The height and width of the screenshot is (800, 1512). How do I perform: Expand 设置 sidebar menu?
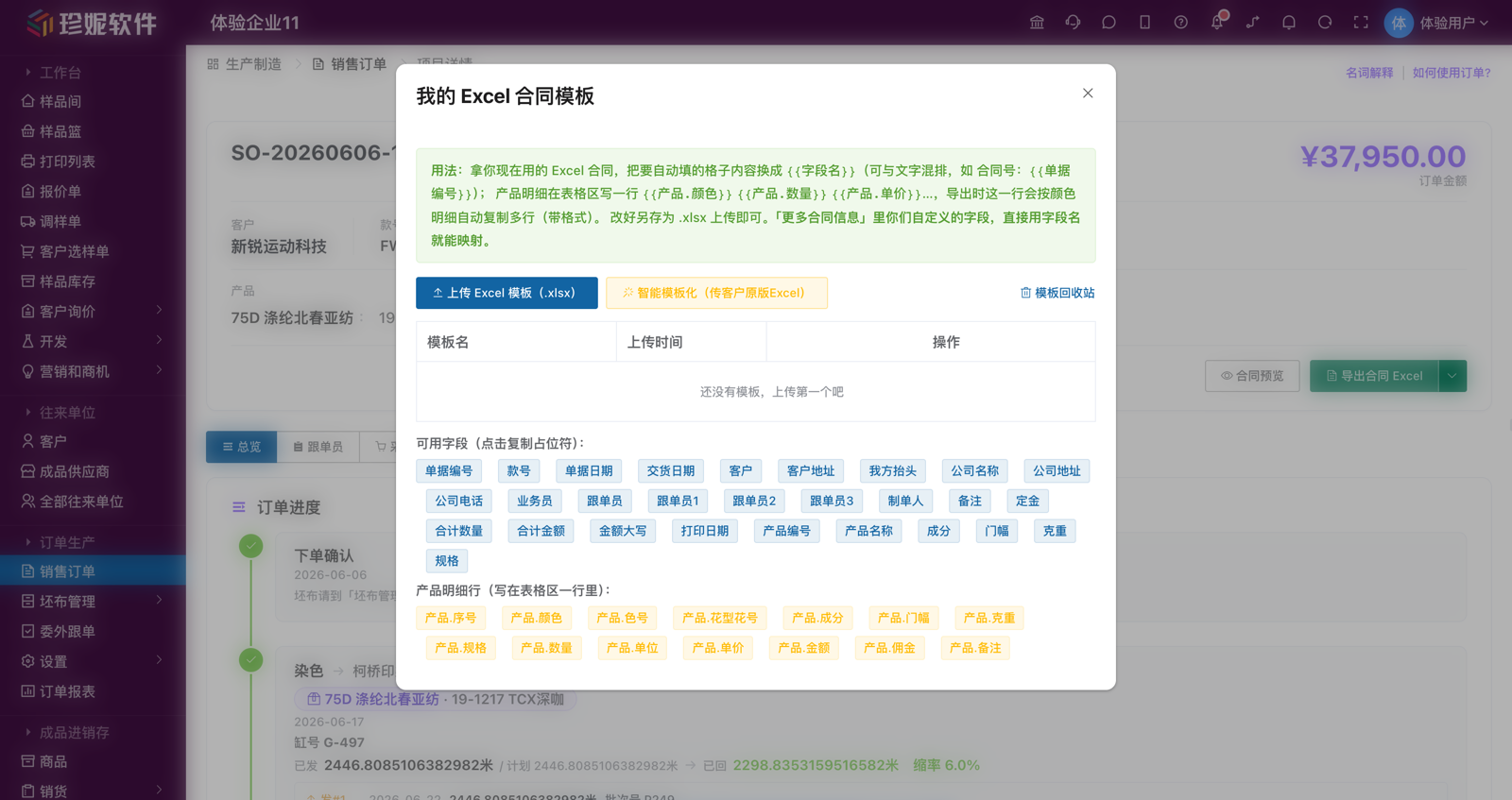(x=93, y=662)
